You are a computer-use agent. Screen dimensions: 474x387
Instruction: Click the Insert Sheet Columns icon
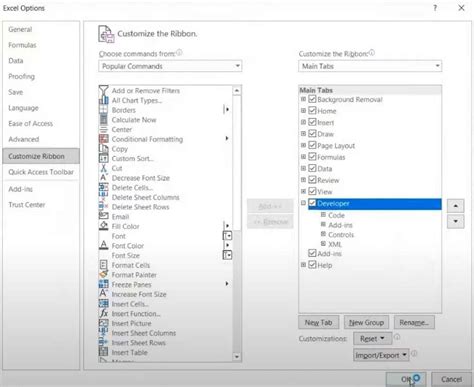click(x=104, y=333)
